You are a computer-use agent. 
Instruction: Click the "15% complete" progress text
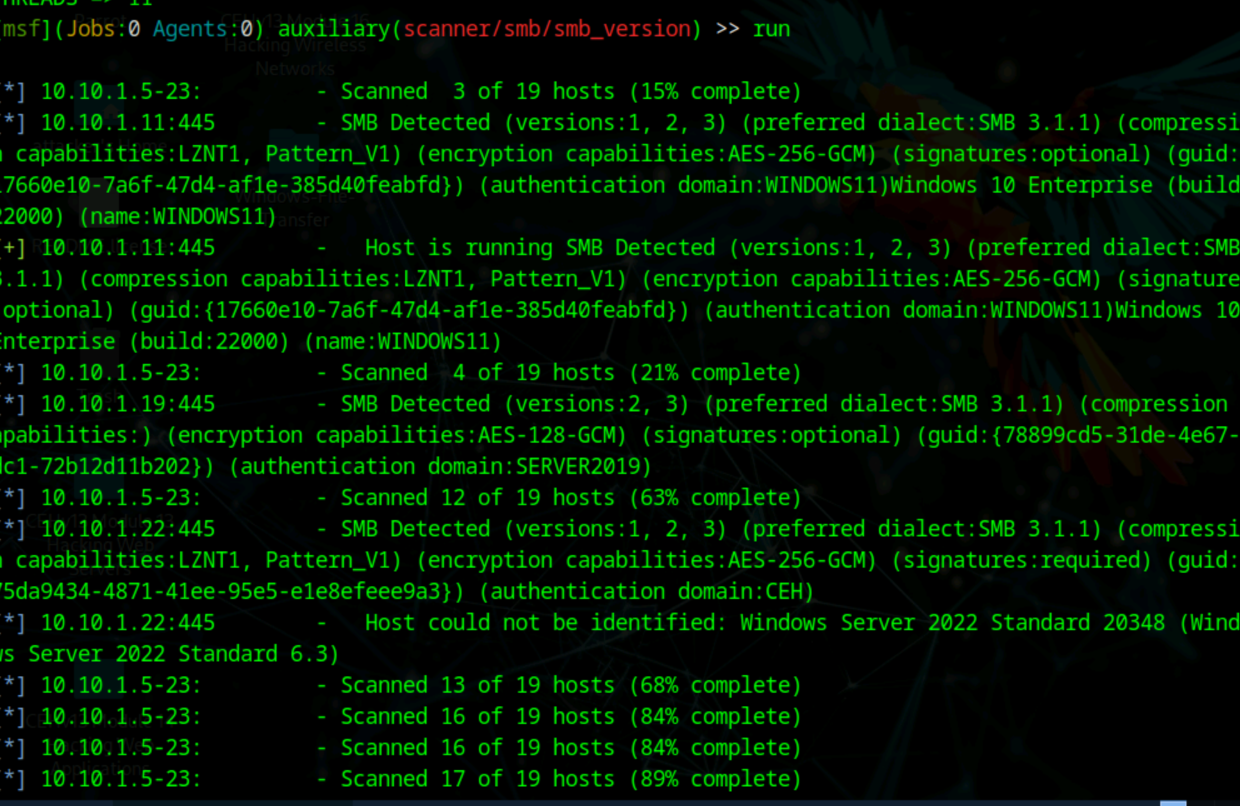(x=715, y=92)
